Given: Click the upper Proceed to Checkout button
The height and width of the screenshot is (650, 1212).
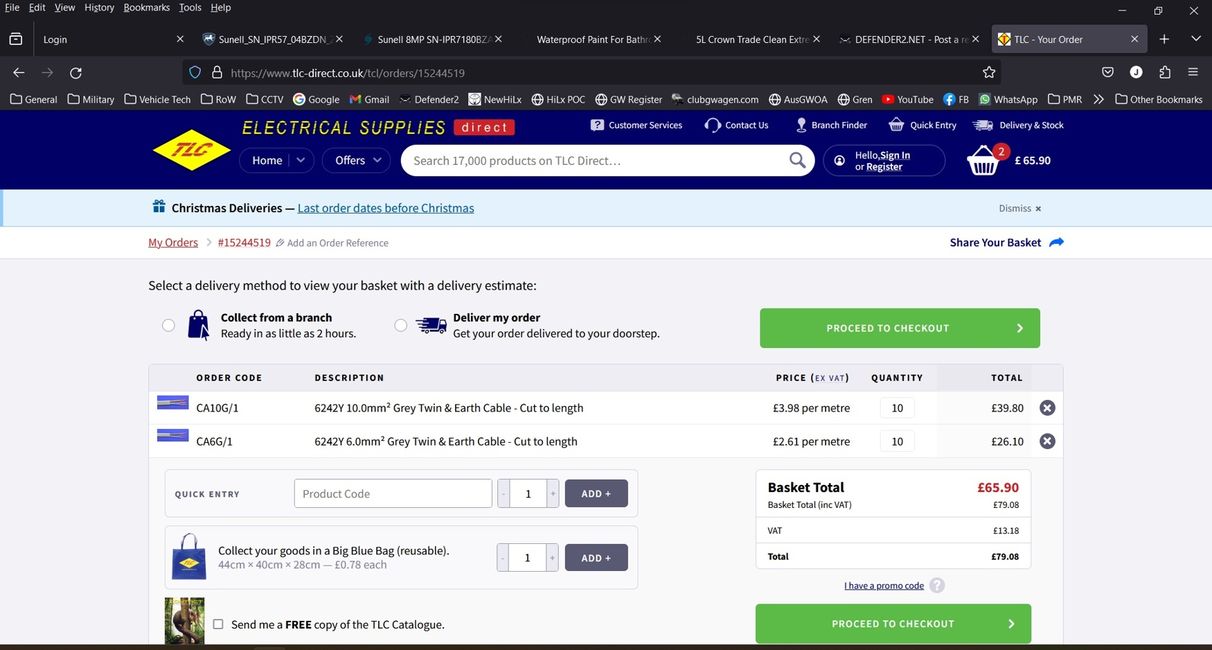Looking at the screenshot, I should [900, 328].
